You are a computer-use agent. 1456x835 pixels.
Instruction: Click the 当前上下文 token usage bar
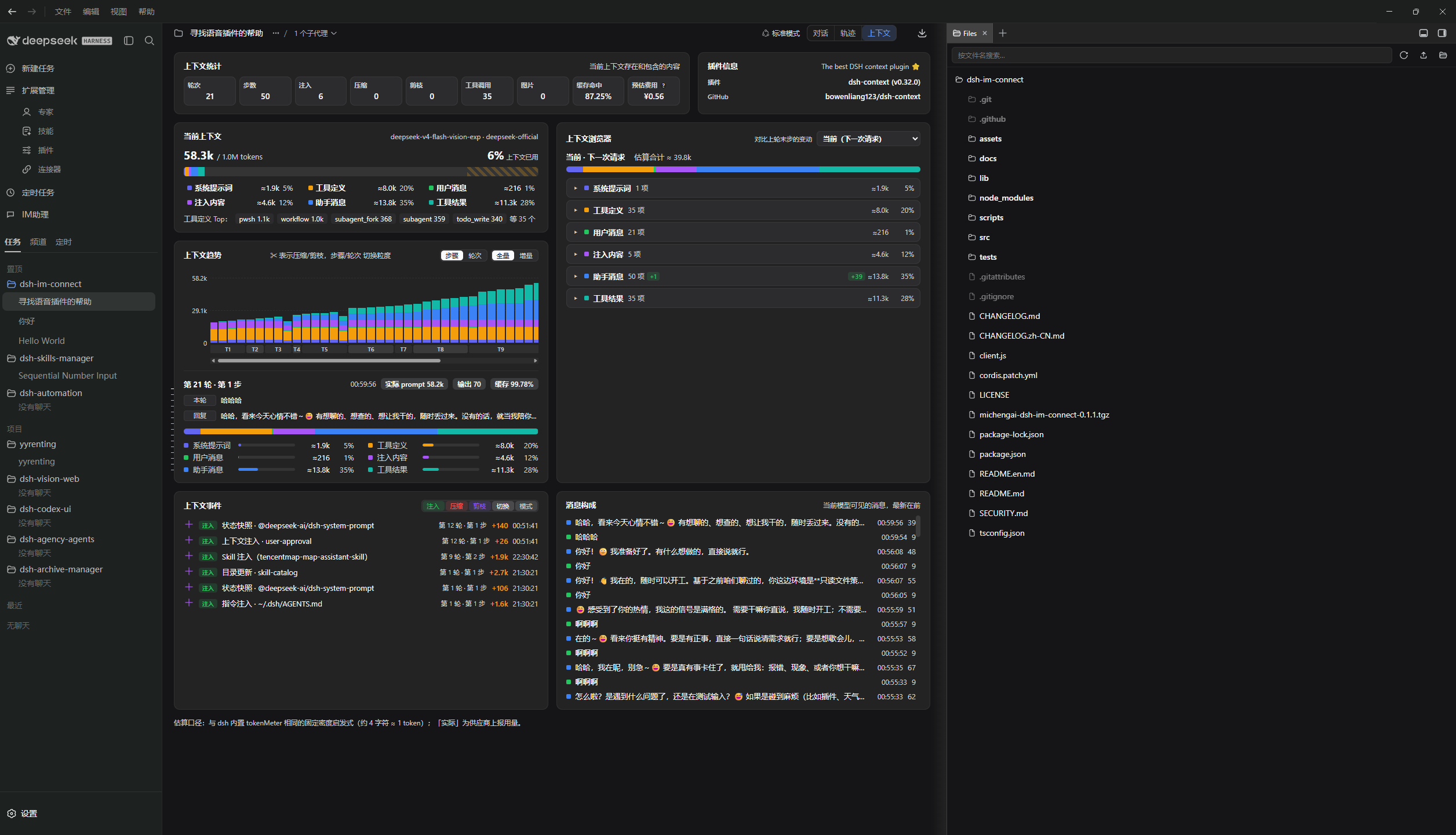click(361, 172)
